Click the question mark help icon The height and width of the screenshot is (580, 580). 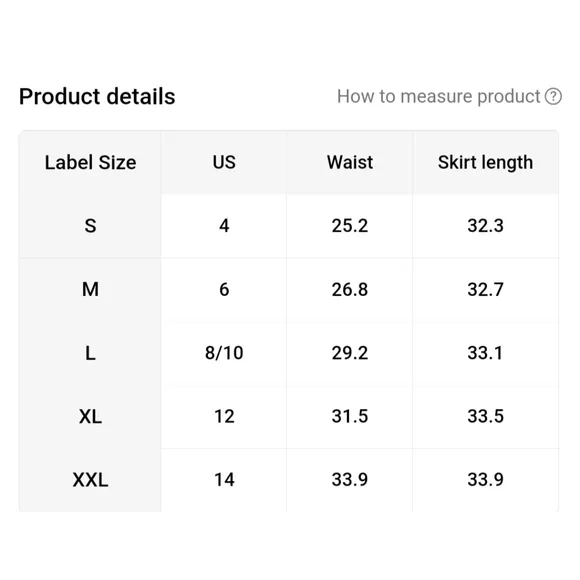(553, 97)
